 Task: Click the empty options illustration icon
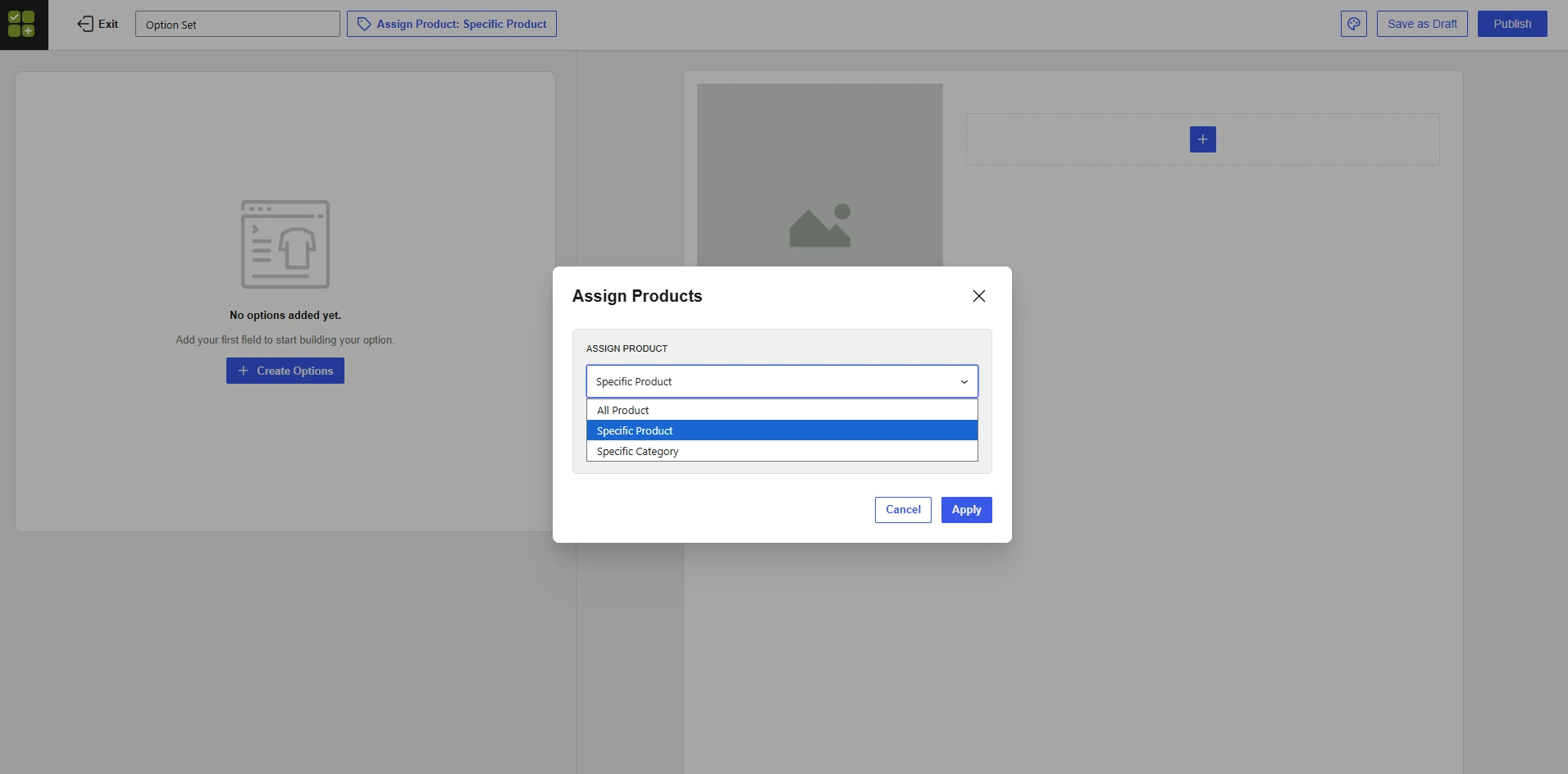pyautogui.click(x=285, y=244)
